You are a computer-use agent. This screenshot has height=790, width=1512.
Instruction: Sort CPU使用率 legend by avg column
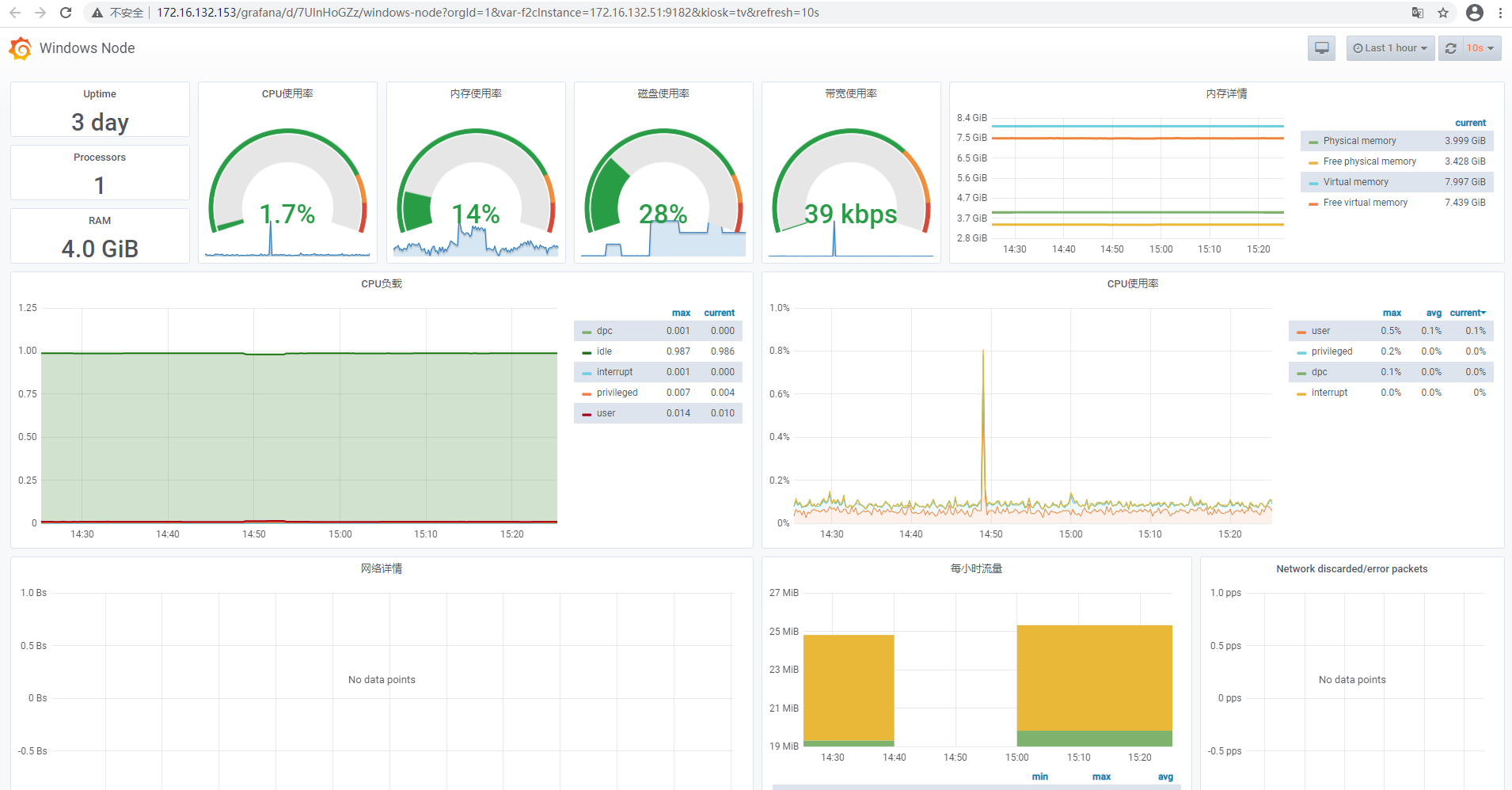tap(1434, 313)
